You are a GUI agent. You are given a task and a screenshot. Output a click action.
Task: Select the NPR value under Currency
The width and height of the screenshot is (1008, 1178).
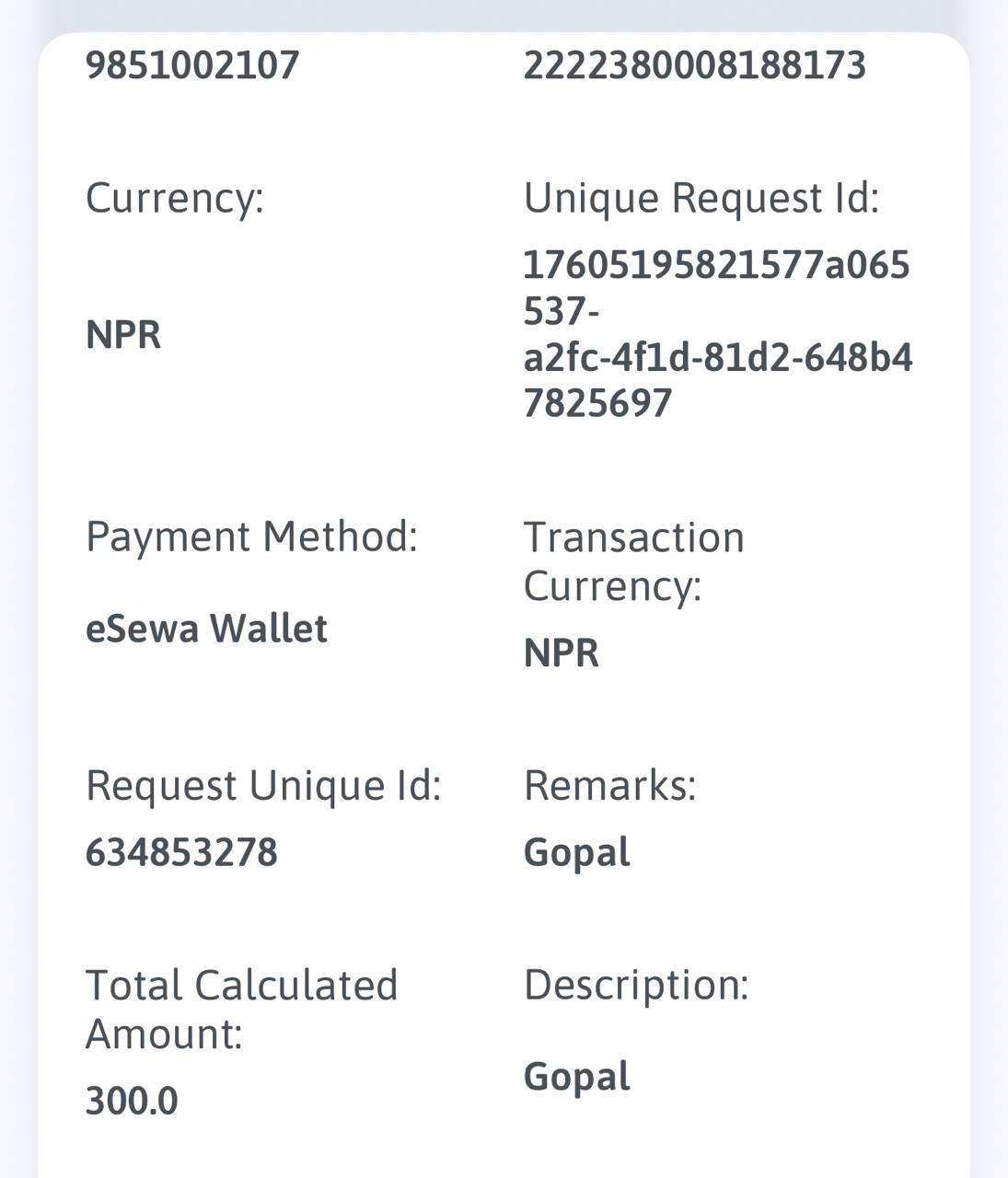click(123, 335)
